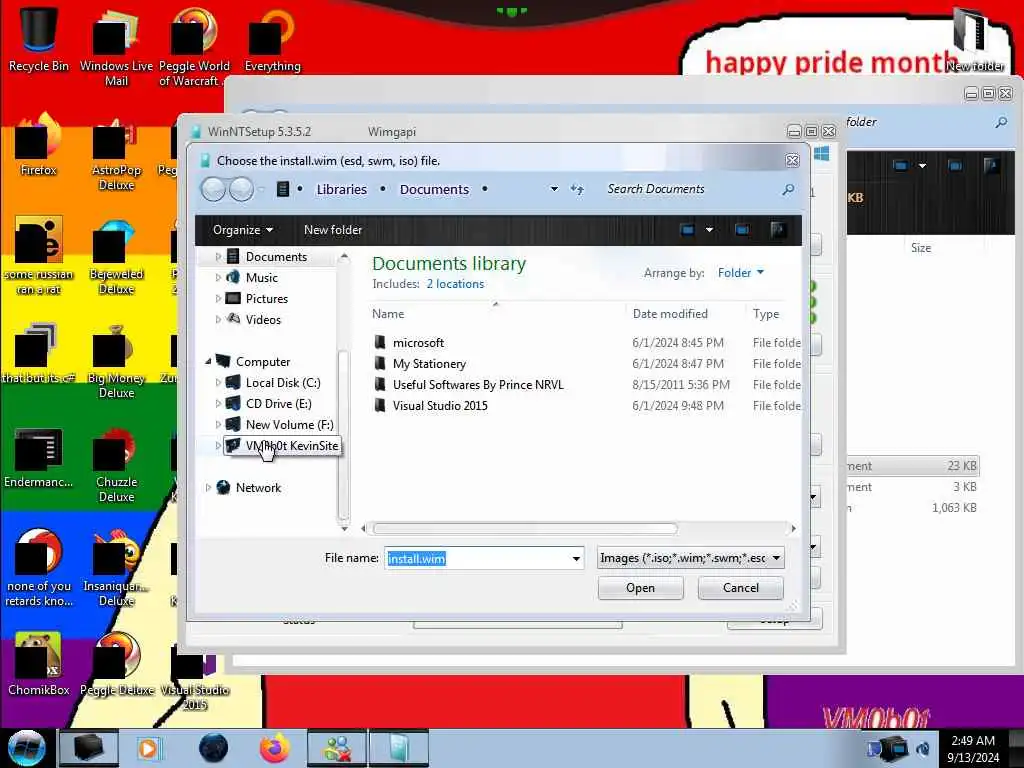The height and width of the screenshot is (768, 1024).
Task: Open Peggle World of Warcraft desktop icon
Action: pyautogui.click(x=194, y=46)
